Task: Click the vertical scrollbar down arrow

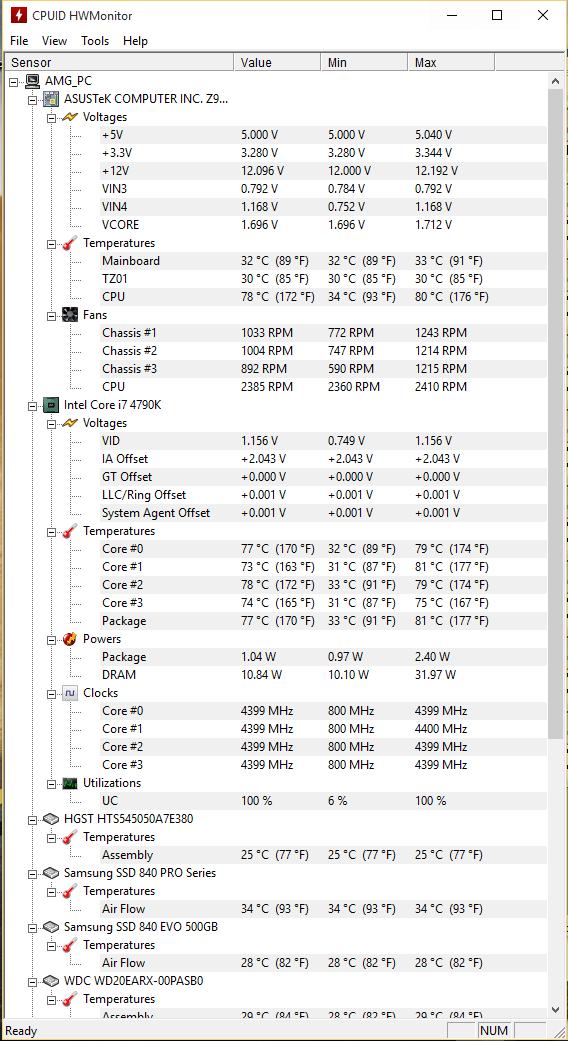Action: pyautogui.click(x=556, y=1009)
